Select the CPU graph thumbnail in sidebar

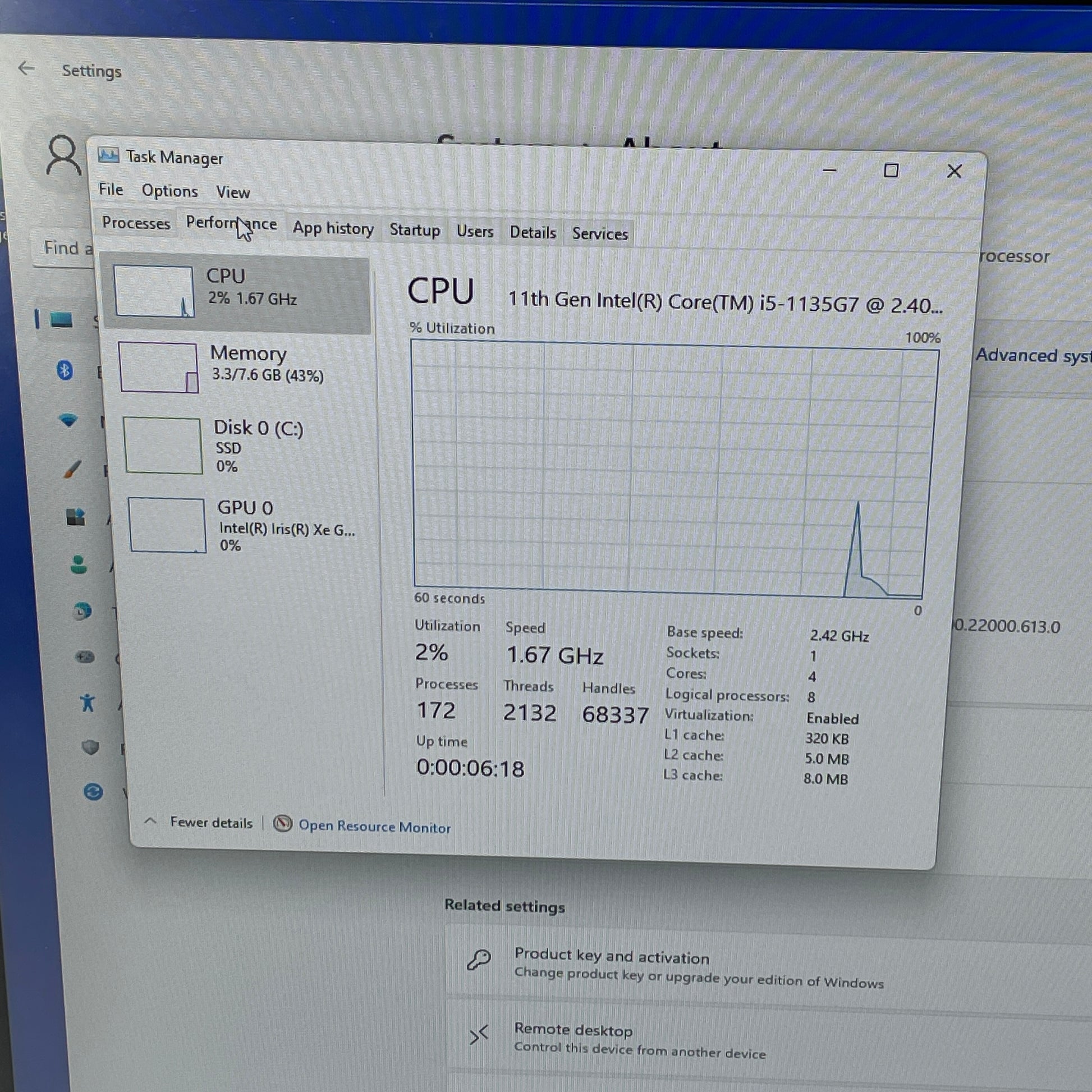(x=154, y=291)
